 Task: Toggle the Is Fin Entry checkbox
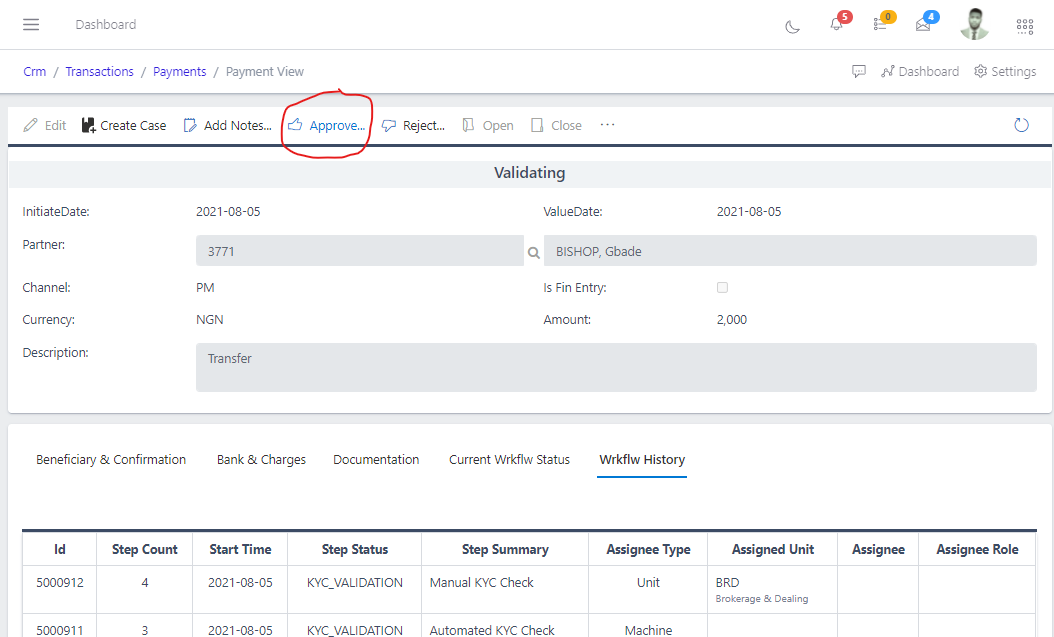[722, 287]
